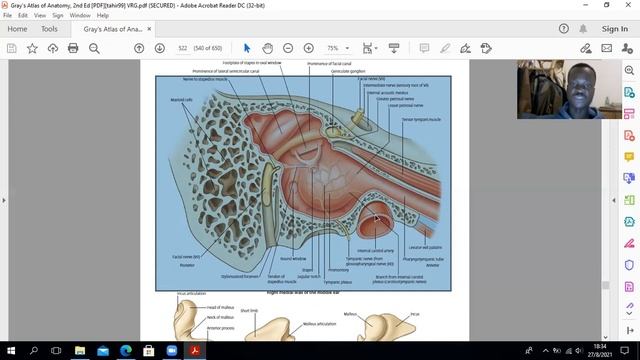640x360 pixels.
Task: Open Microsoft Edge from taskbar
Action: click(x=126, y=351)
